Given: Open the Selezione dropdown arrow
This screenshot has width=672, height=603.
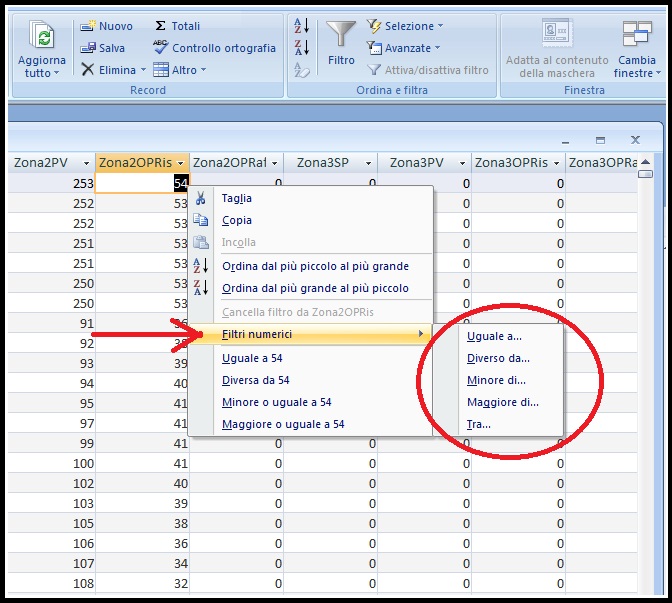Looking at the screenshot, I should tap(440, 26).
